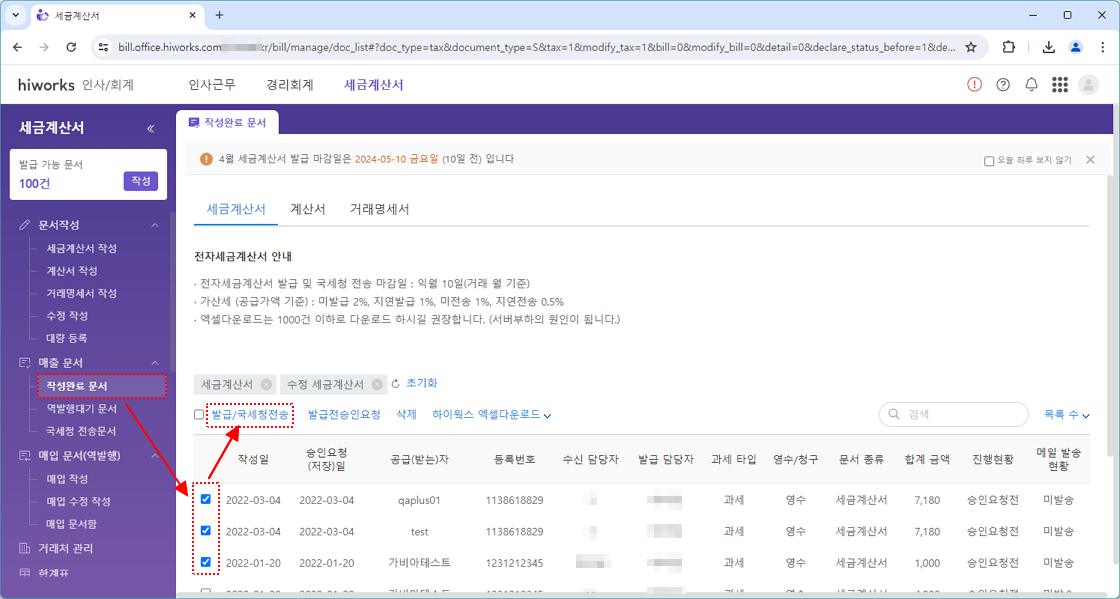Screen dimensions: 1120x599
Task: Click the 진행현황 column header
Action: [993, 459]
